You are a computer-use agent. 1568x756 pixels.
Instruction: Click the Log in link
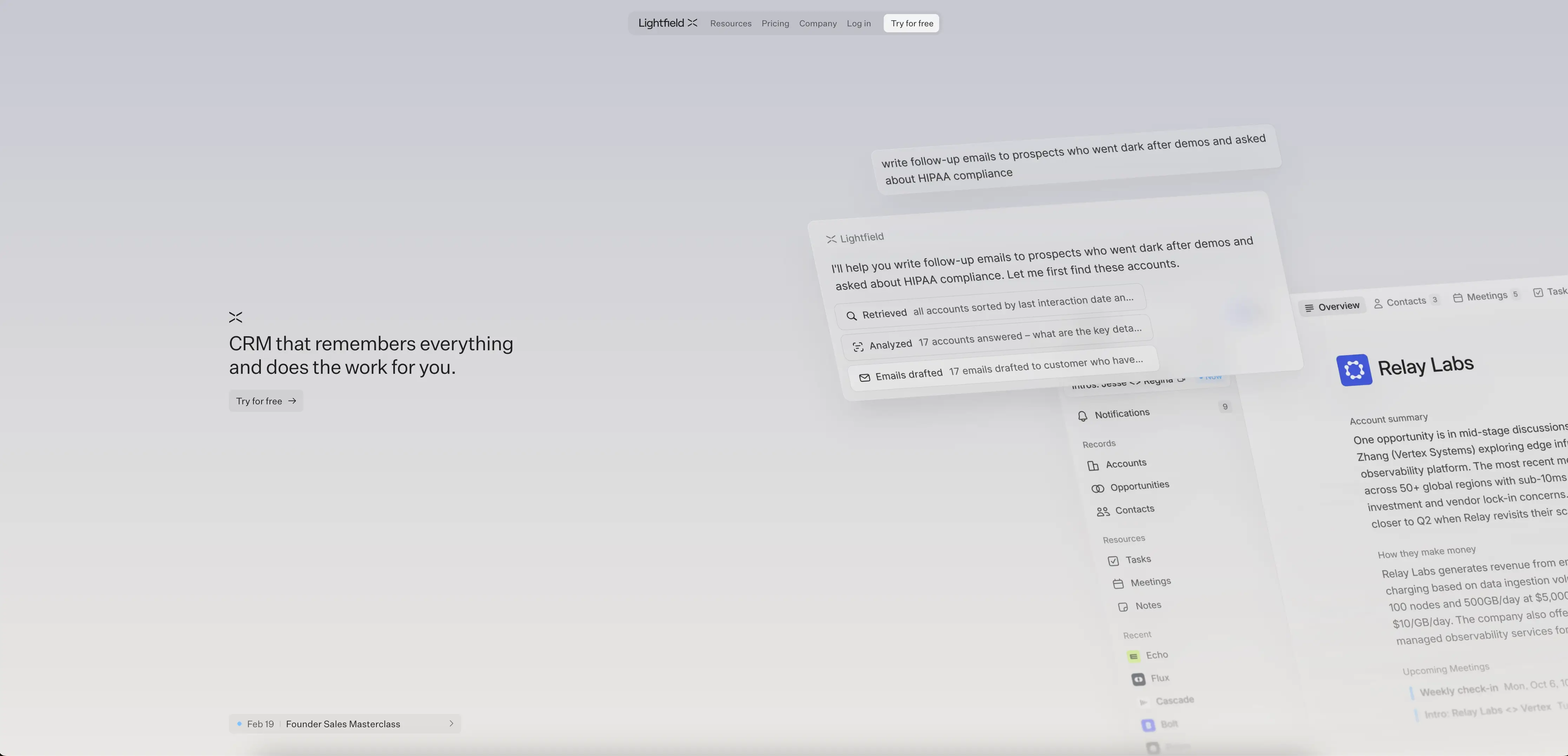[x=858, y=23]
